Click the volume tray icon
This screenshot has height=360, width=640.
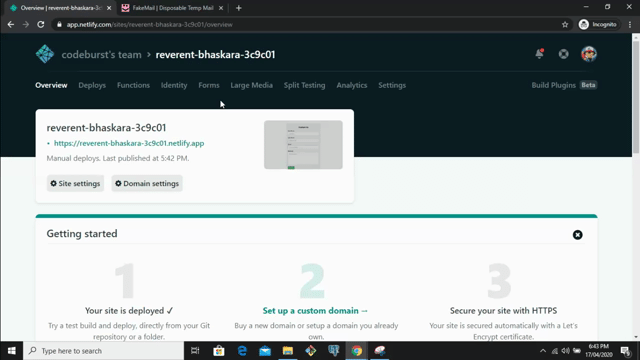565,351
